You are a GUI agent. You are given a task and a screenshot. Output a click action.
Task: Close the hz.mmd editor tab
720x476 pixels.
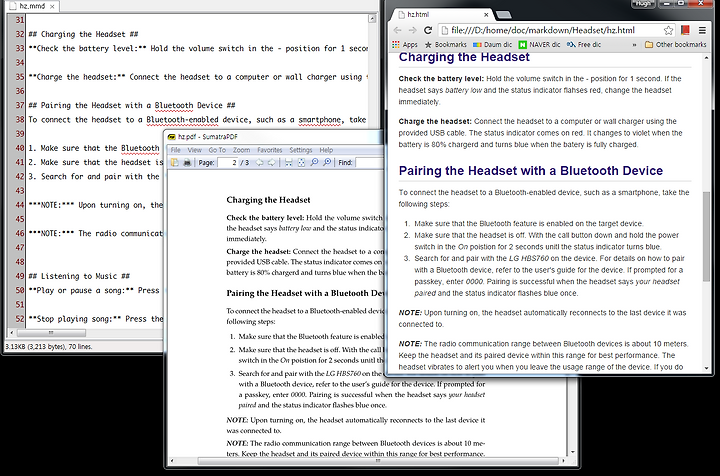click(x=52, y=6)
